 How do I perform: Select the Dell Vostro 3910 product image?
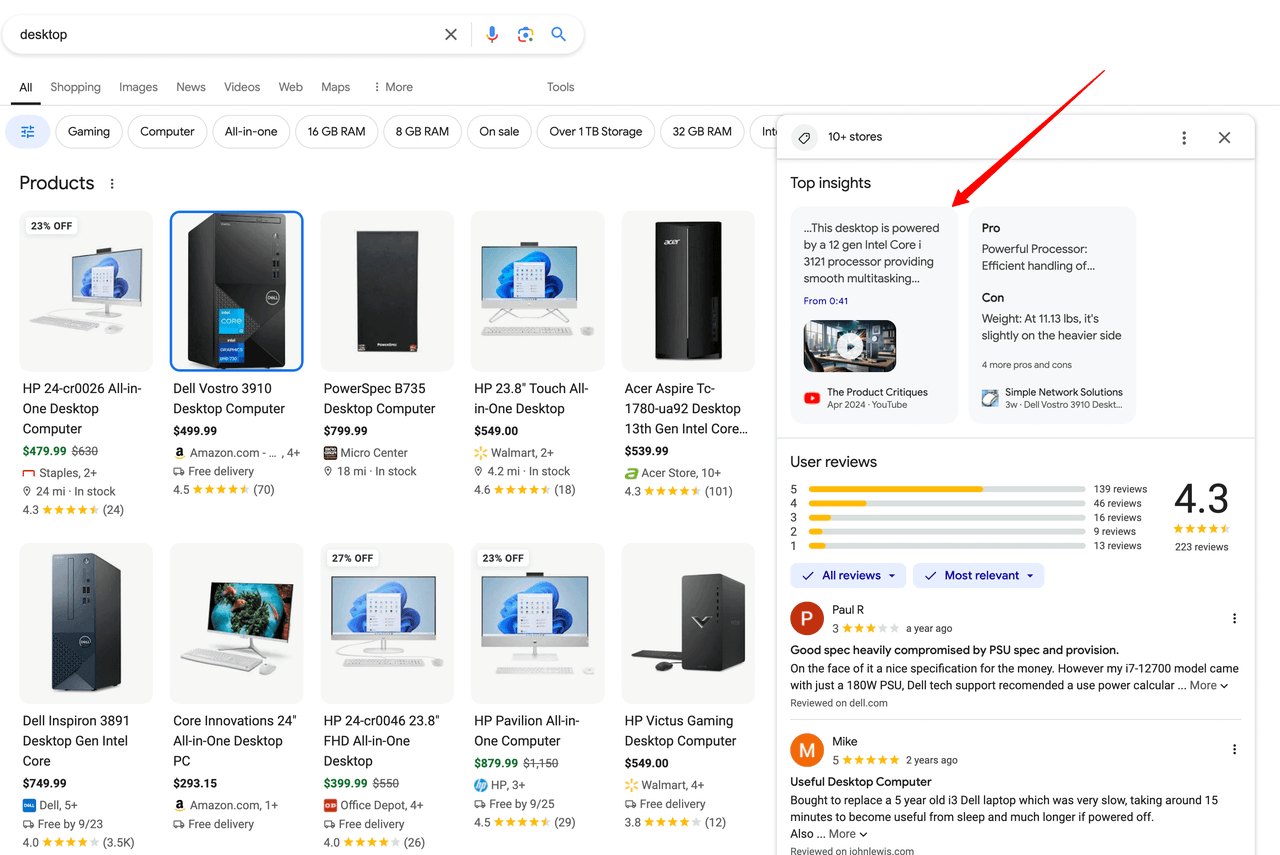coord(236,291)
